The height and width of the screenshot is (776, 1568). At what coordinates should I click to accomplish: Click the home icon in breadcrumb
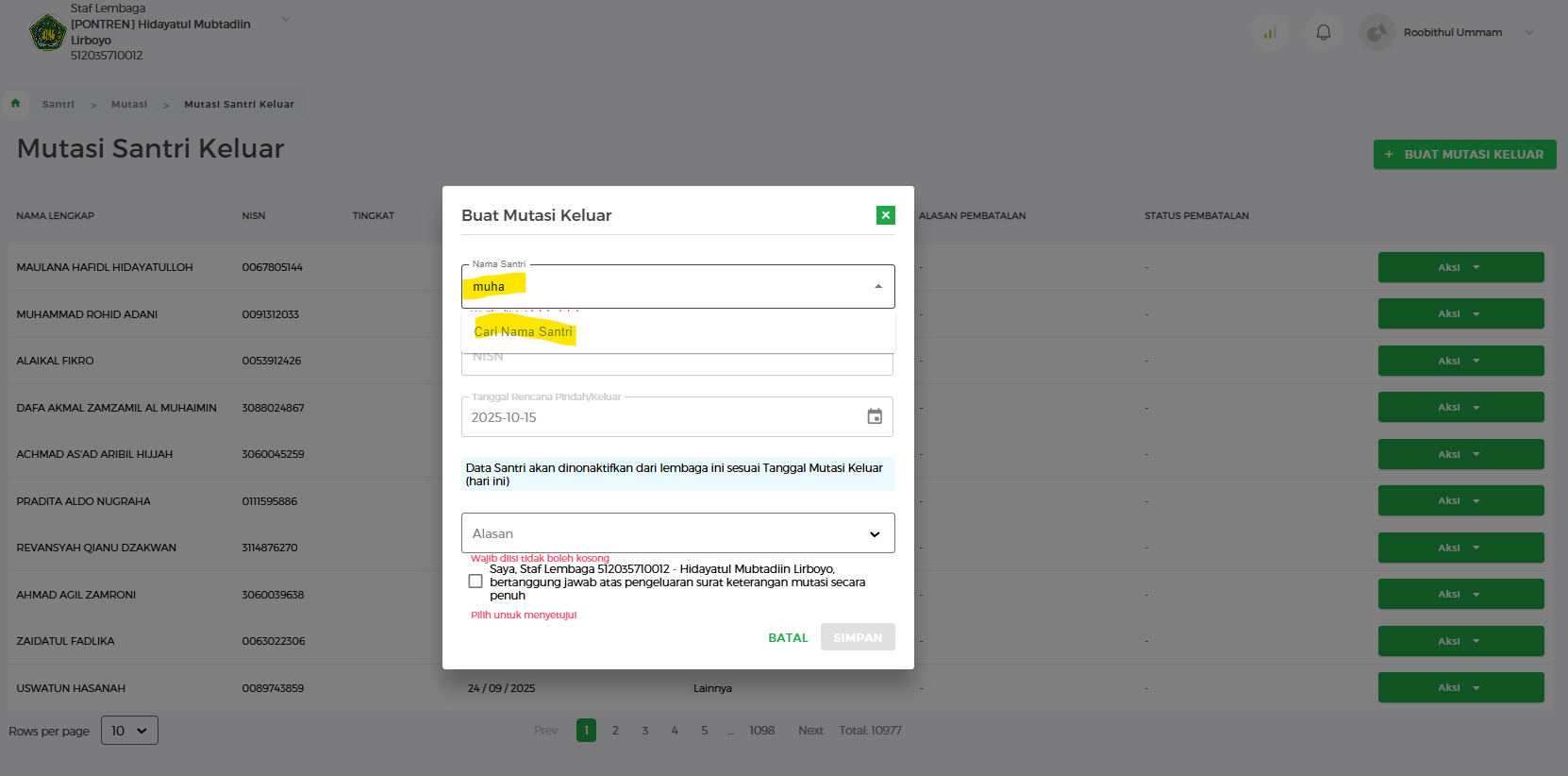point(15,104)
